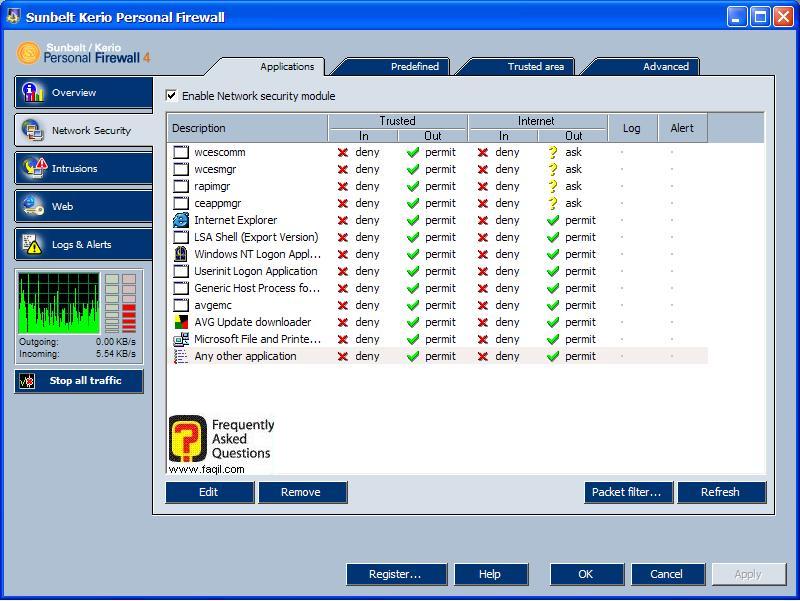This screenshot has width=800, height=601.
Task: Open the Packet filter dialog
Action: tap(628, 492)
